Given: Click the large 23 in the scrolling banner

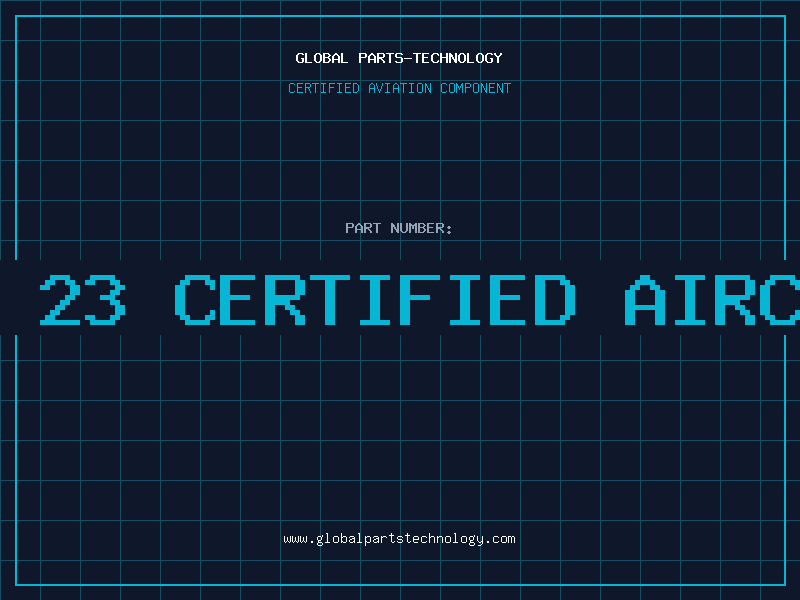Looking at the screenshot, I should 83,299.
